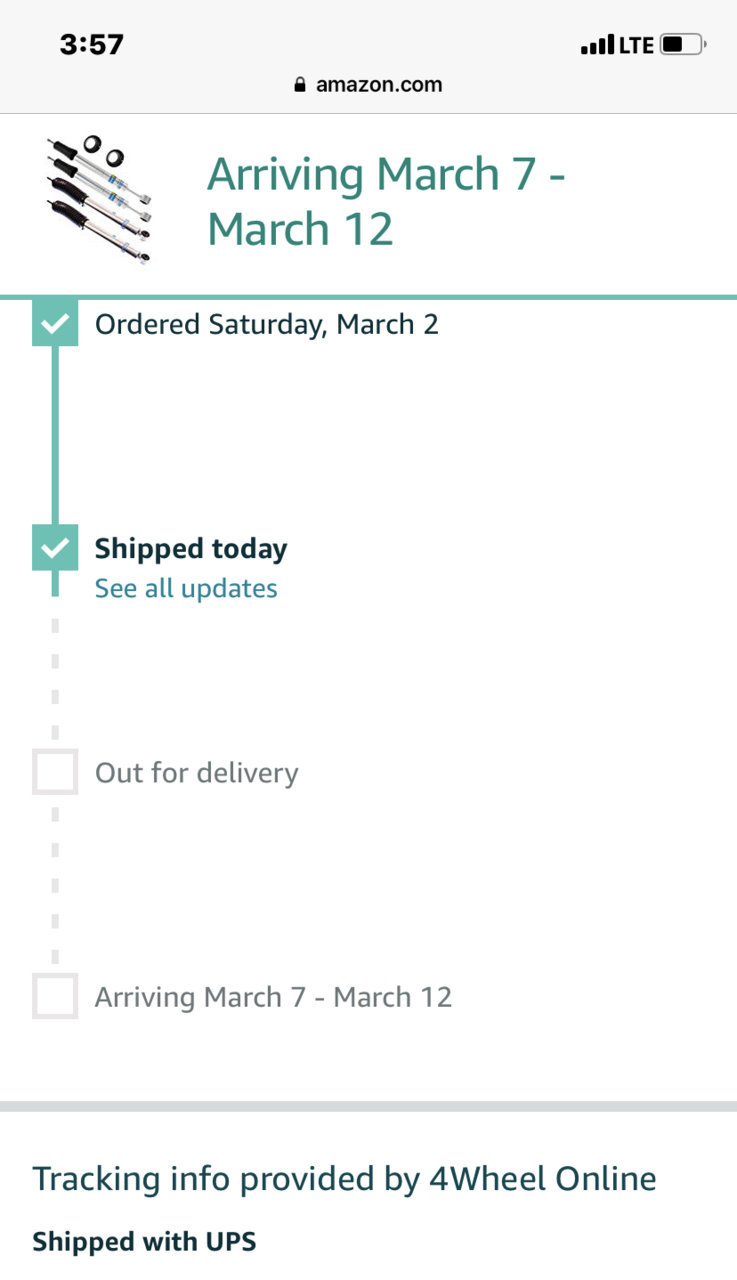The image size is (737, 1280).
Task: Select the Ordered Saturday, March 2 step
Action: (267, 324)
